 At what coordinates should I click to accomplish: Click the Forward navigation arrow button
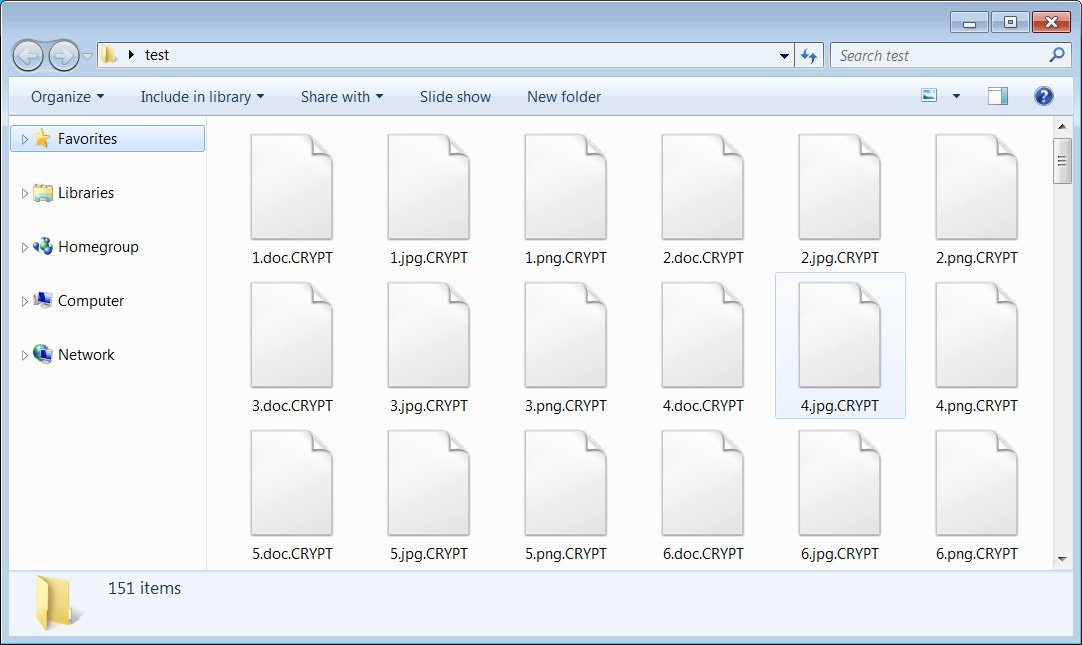coord(63,56)
